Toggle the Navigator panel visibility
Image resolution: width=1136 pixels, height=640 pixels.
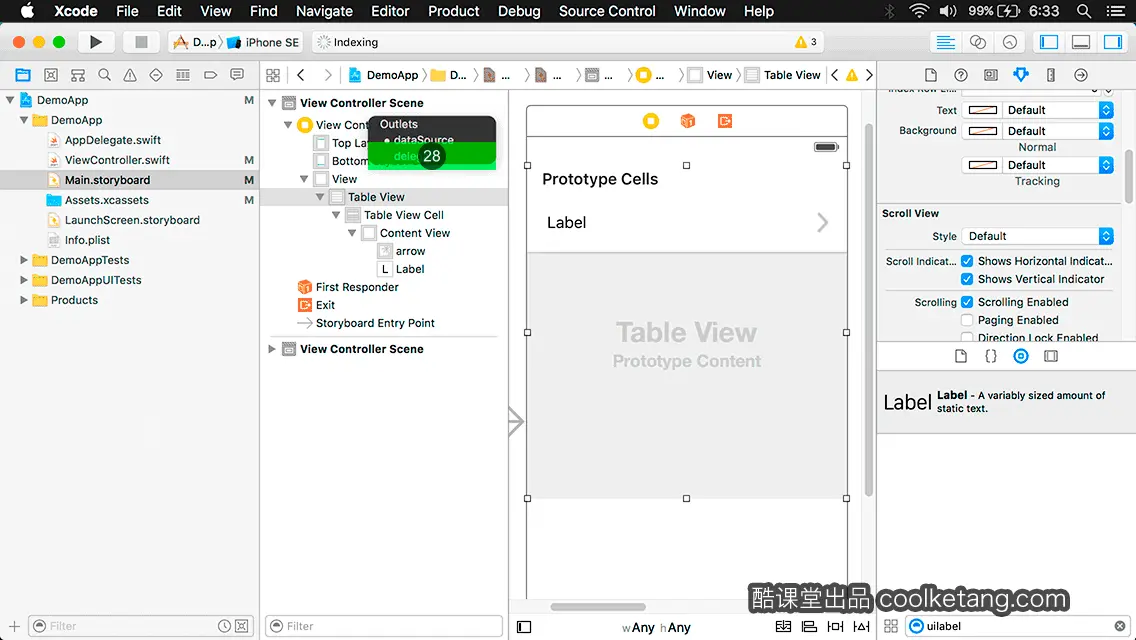pos(1048,42)
